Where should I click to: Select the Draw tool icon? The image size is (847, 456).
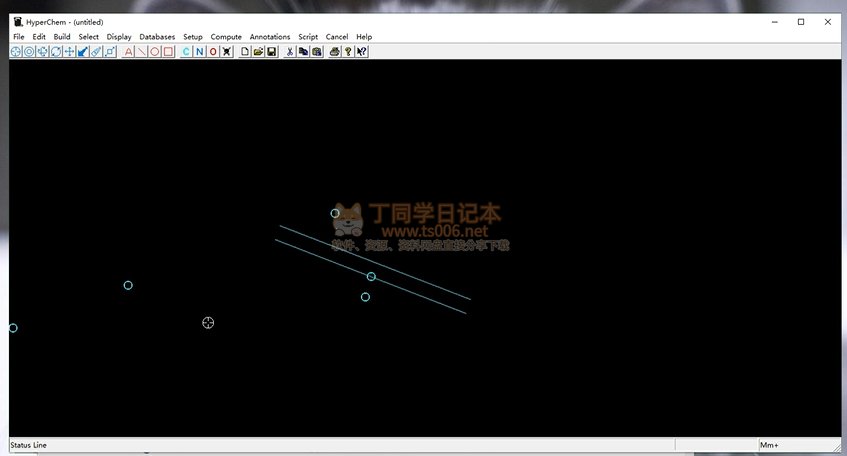[16, 51]
